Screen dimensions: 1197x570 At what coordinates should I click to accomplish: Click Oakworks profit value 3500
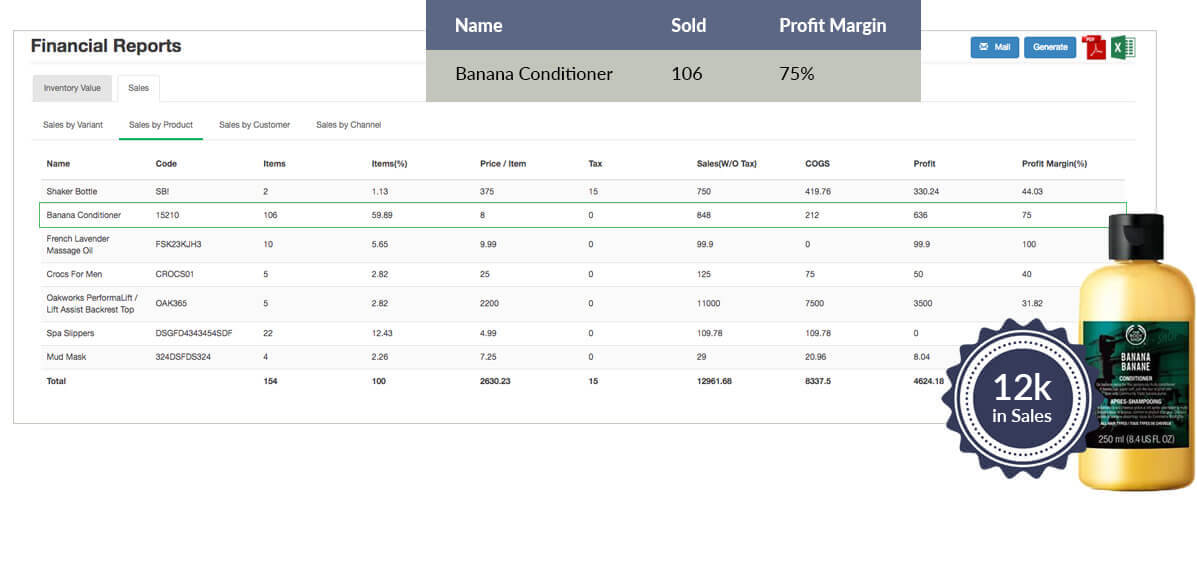pos(924,303)
